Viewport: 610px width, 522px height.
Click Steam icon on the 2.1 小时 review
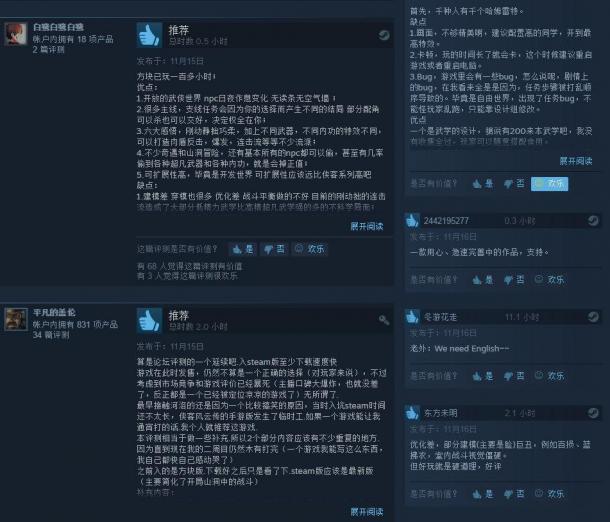click(x=593, y=413)
